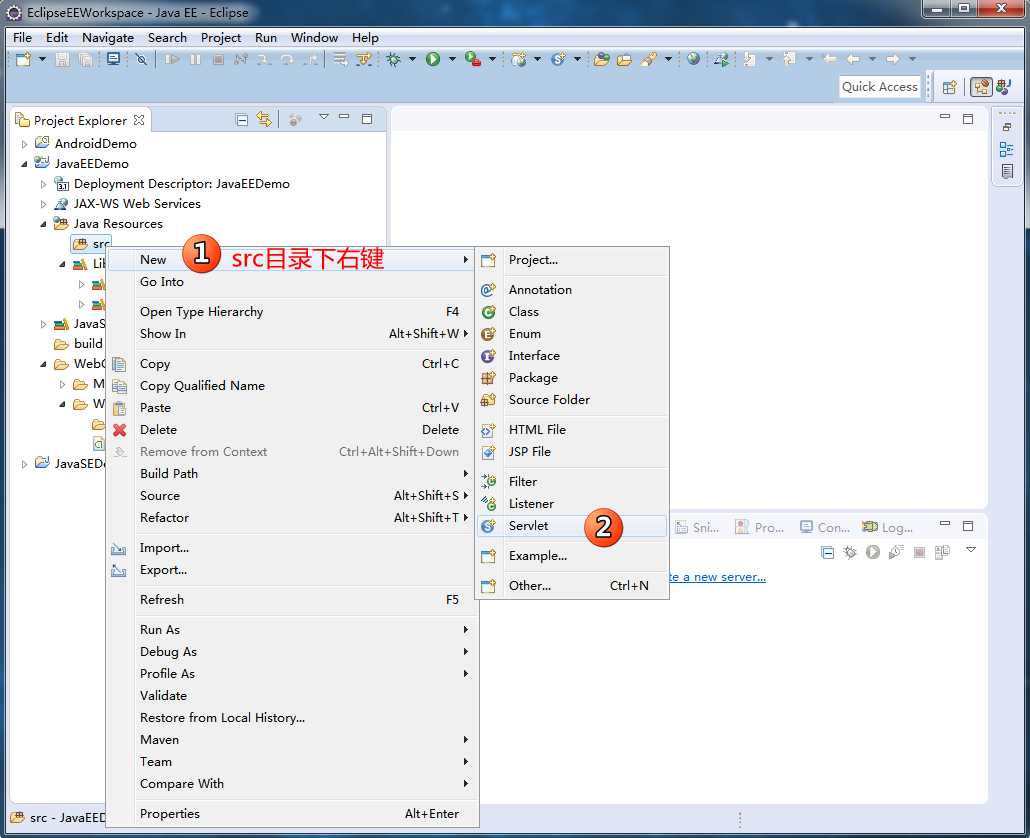Choose JSP File in New submenu
The height and width of the screenshot is (838, 1030).
(x=571, y=451)
